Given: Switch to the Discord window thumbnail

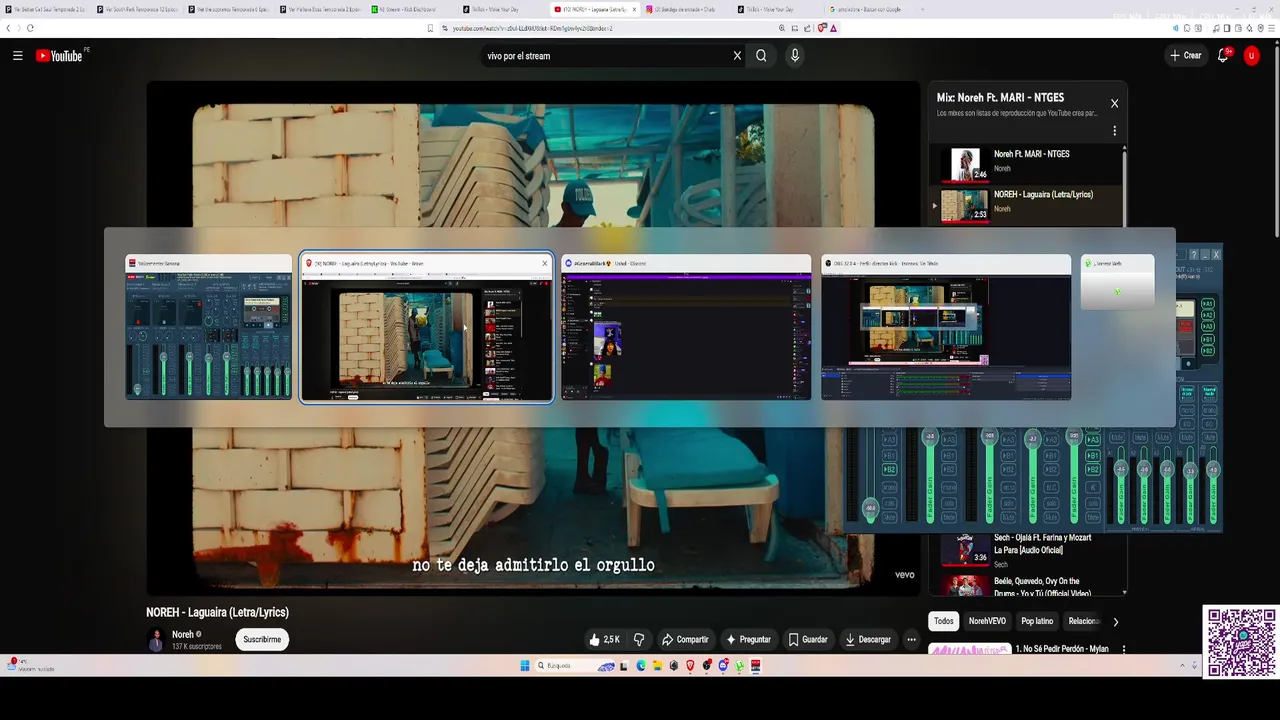Looking at the screenshot, I should pyautogui.click(x=686, y=327).
